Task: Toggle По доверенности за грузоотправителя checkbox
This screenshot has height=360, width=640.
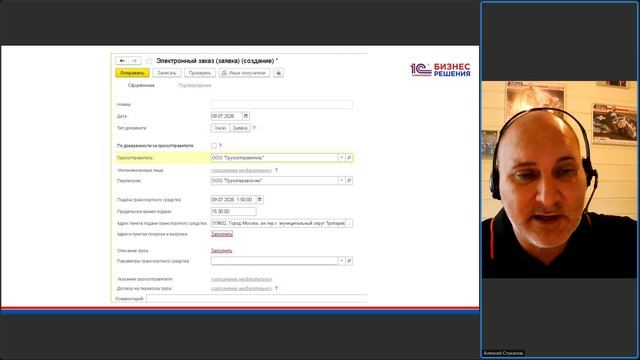Action: tap(214, 146)
